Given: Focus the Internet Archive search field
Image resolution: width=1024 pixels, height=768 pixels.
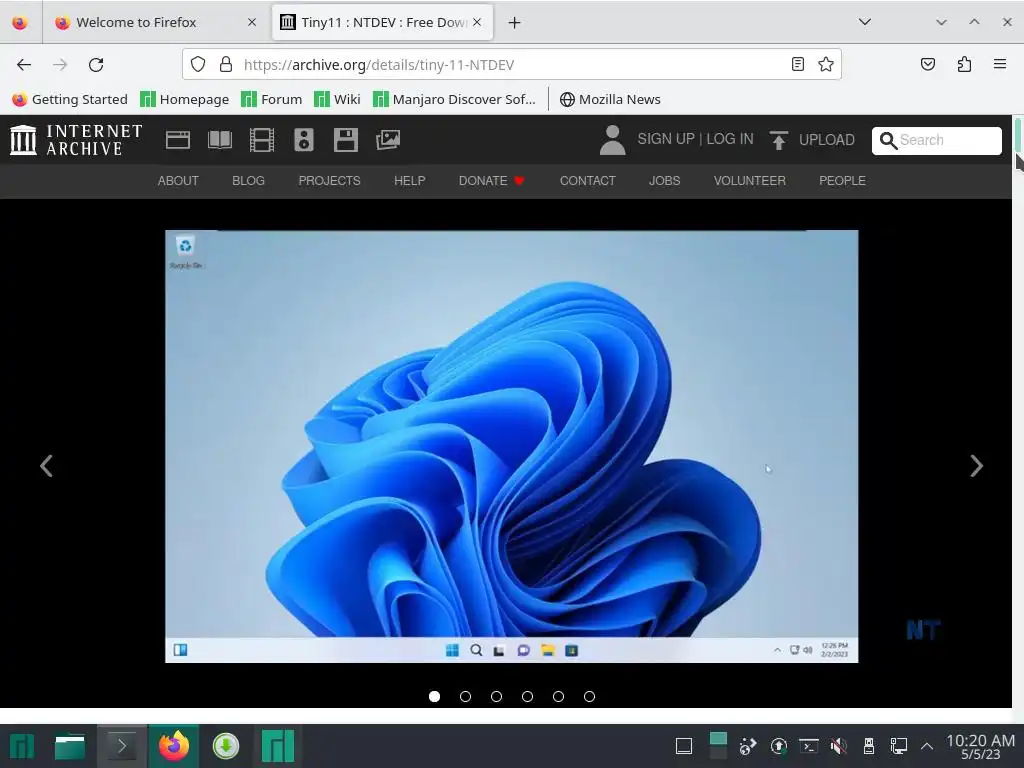Looking at the screenshot, I should [936, 140].
